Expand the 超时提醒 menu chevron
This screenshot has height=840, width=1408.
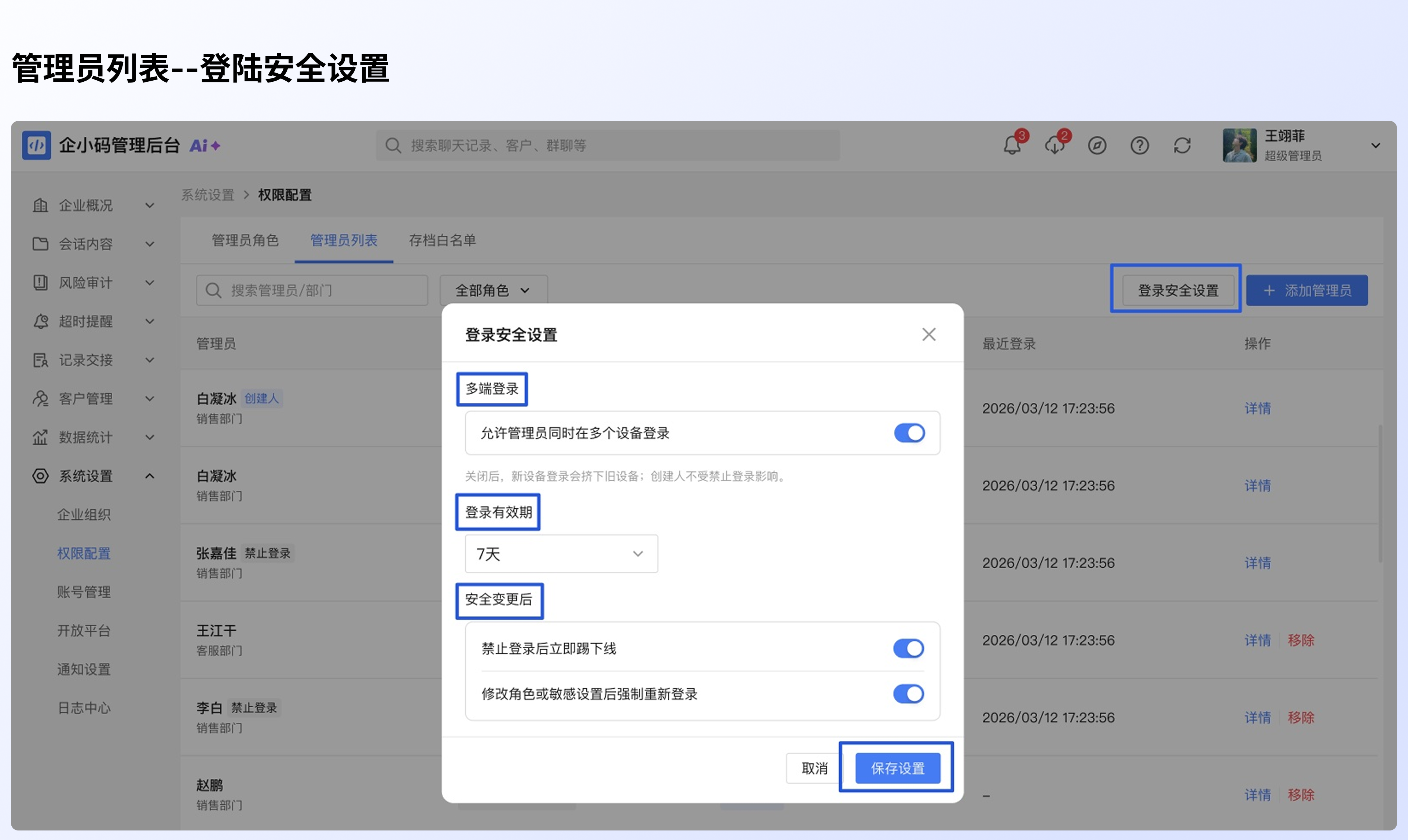(150, 321)
